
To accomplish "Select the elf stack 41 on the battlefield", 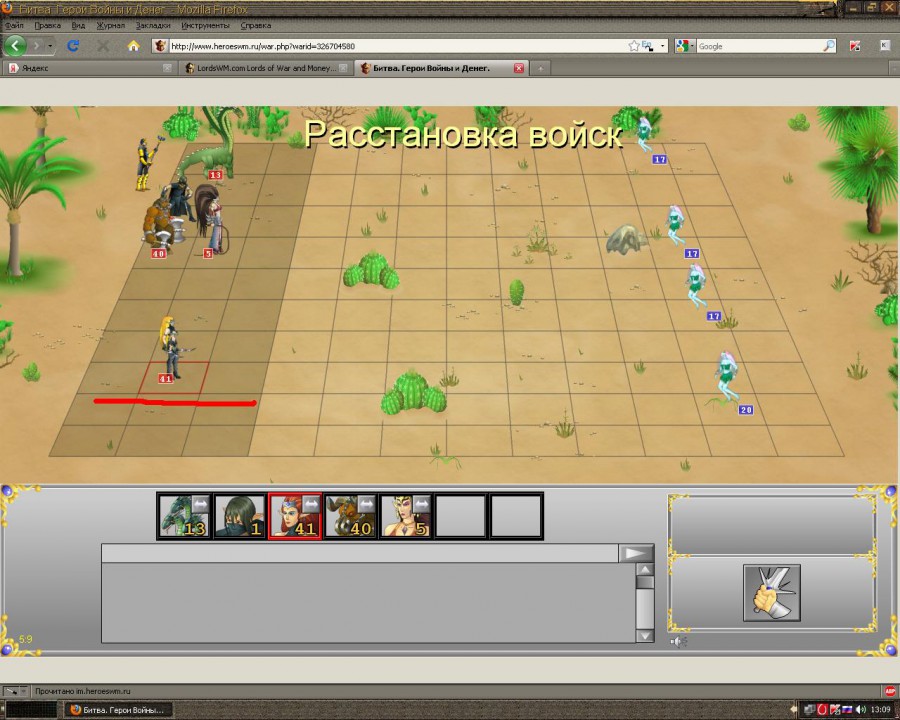I will pos(171,349).
